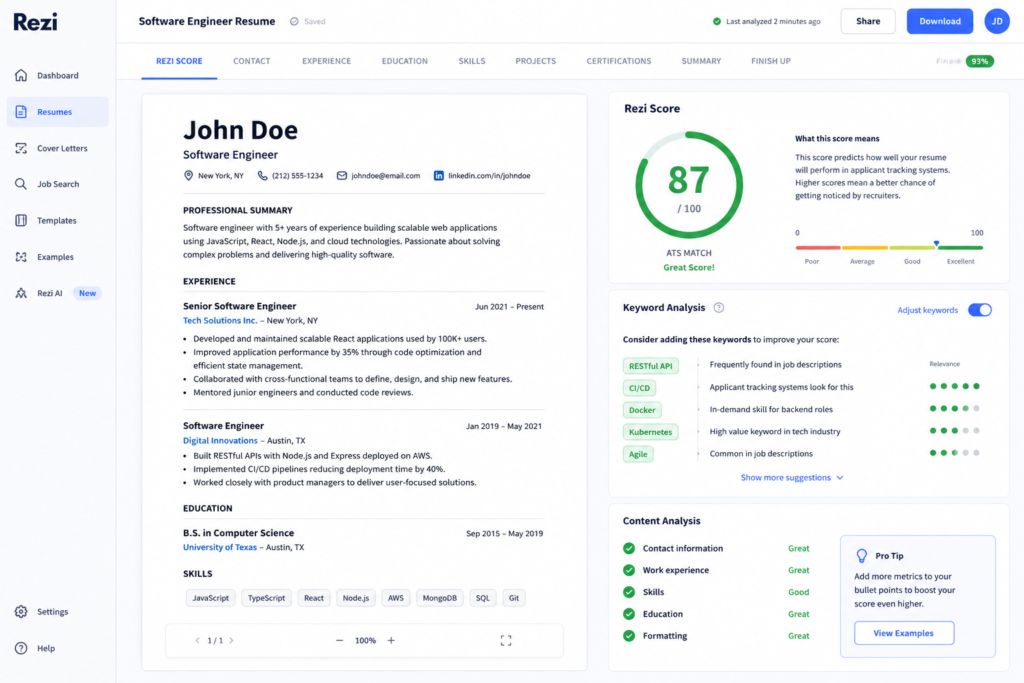The height and width of the screenshot is (683, 1024).
Task: Click the 93% completion badge
Action: point(980,61)
